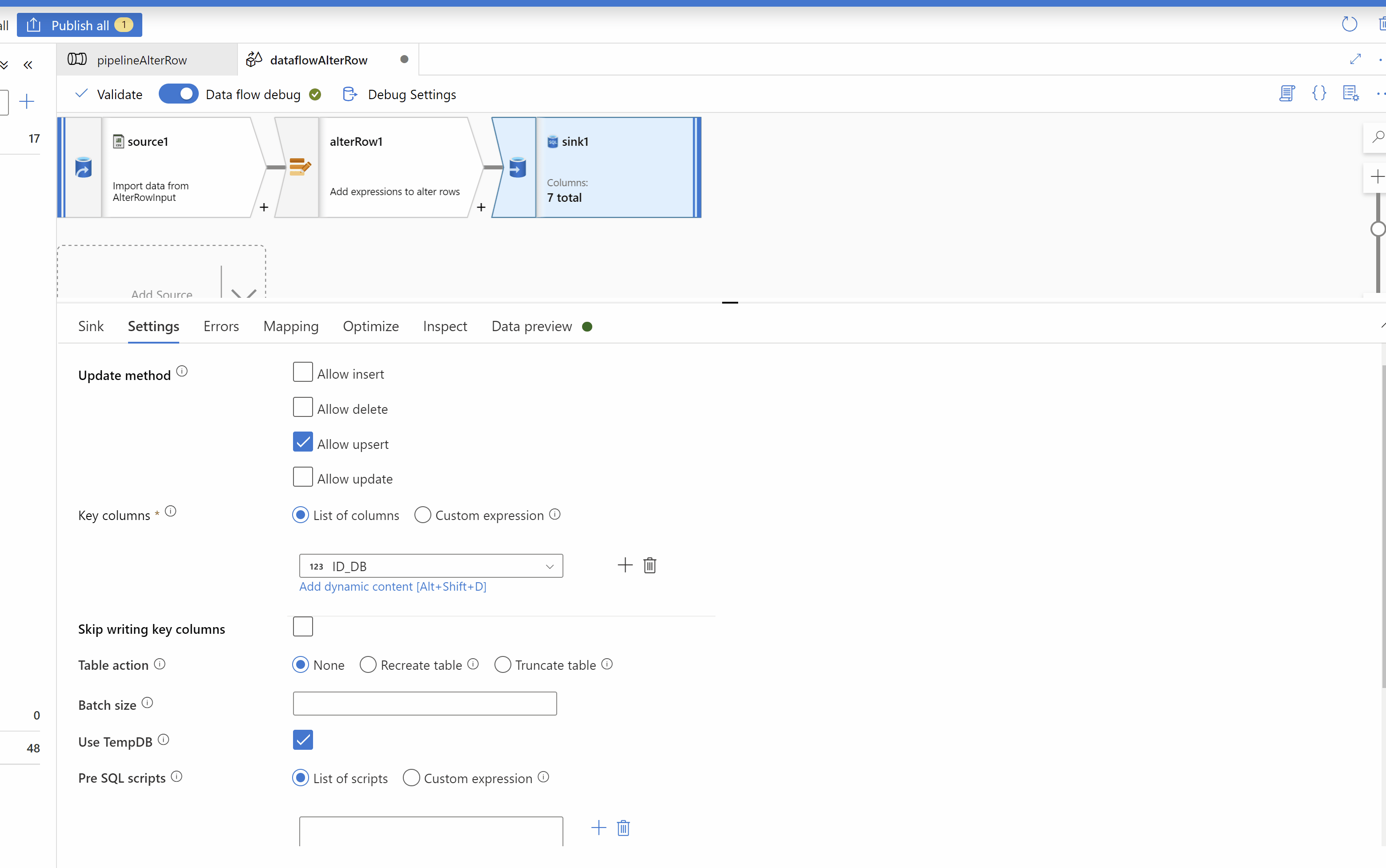Uncheck the Use TempDB option
The height and width of the screenshot is (868, 1386).
point(303,740)
